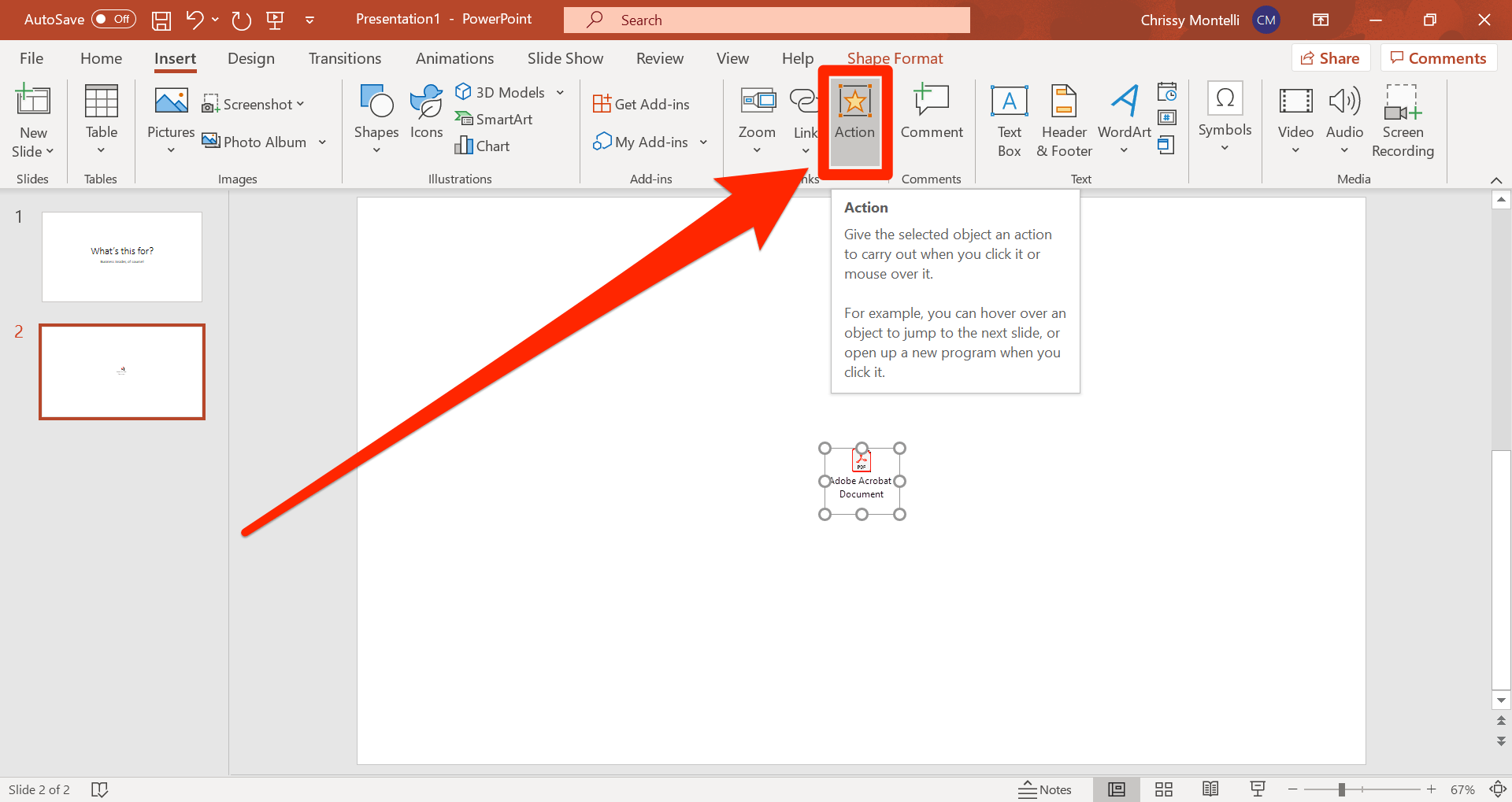Switch to Reading View
This screenshot has width=1512, height=802.
click(1210, 789)
